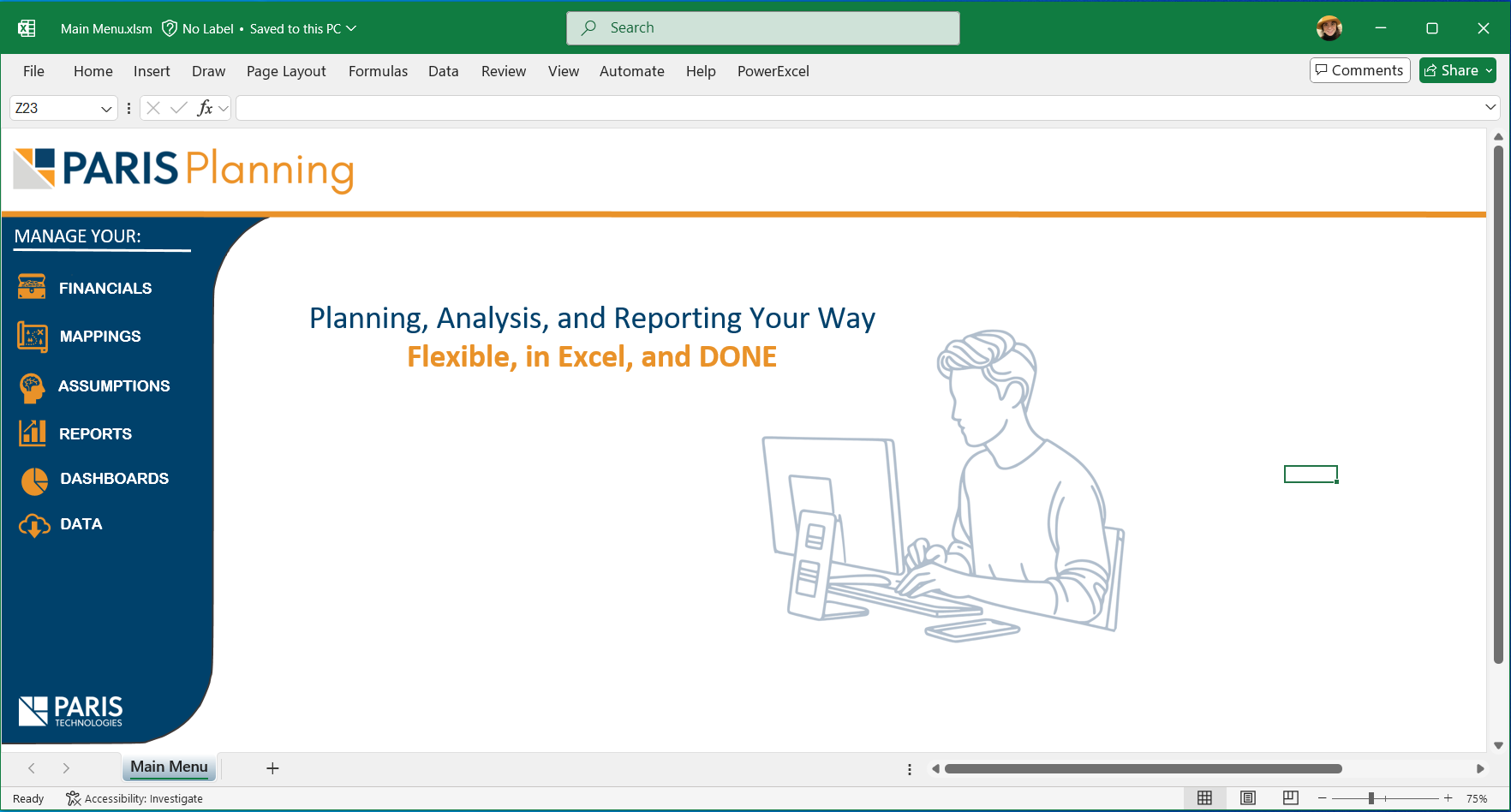Click the FINANCIALS menu link
Screen dimensions: 1511x812
tap(105, 289)
